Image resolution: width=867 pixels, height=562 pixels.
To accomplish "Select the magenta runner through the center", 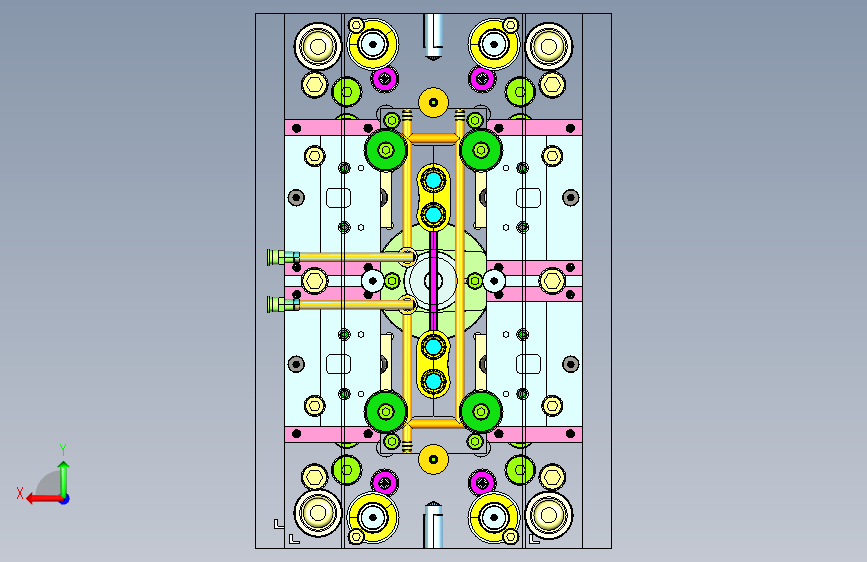I will 434,281.
